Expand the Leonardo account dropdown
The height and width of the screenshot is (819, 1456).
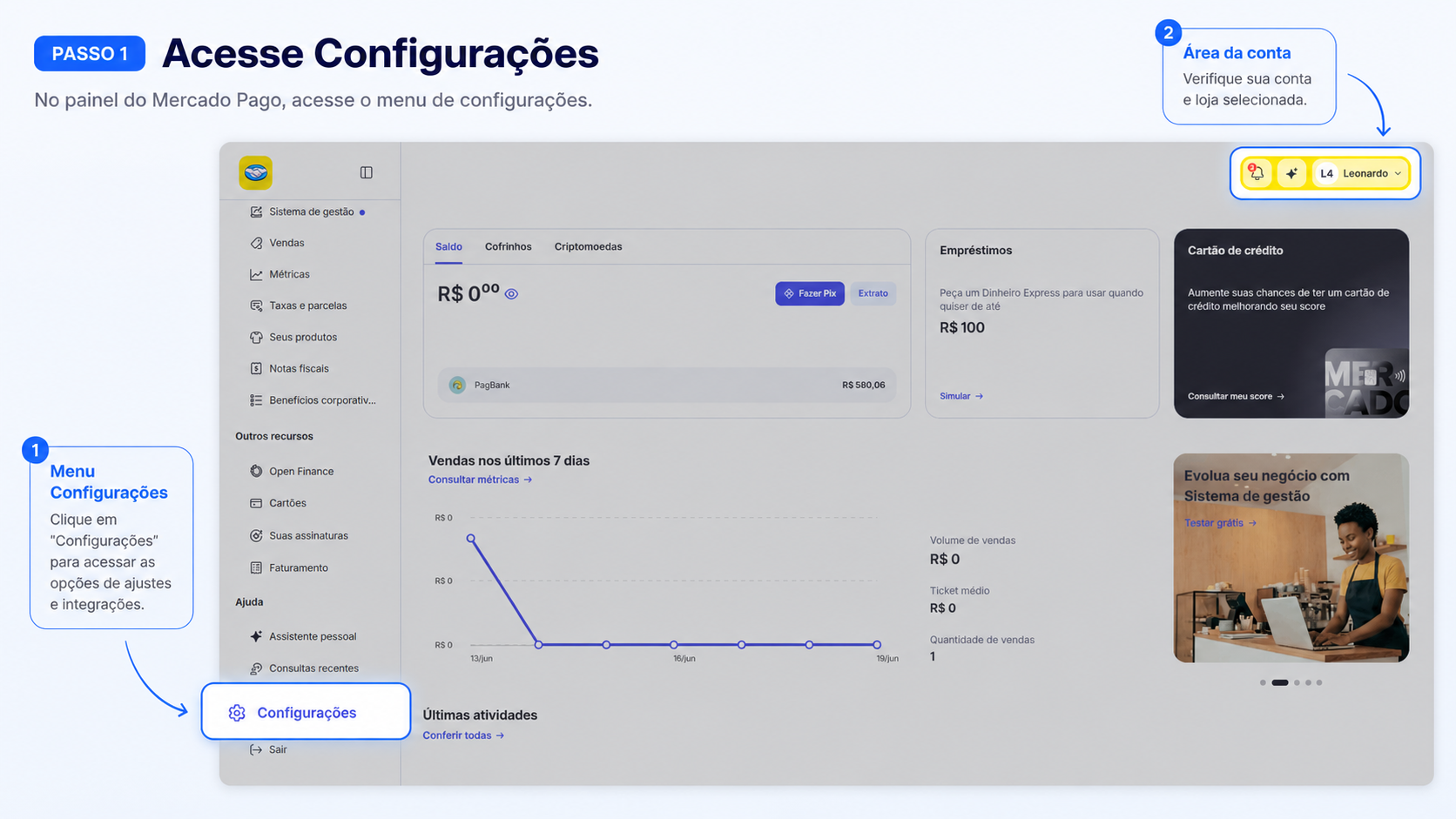[x=1361, y=173]
